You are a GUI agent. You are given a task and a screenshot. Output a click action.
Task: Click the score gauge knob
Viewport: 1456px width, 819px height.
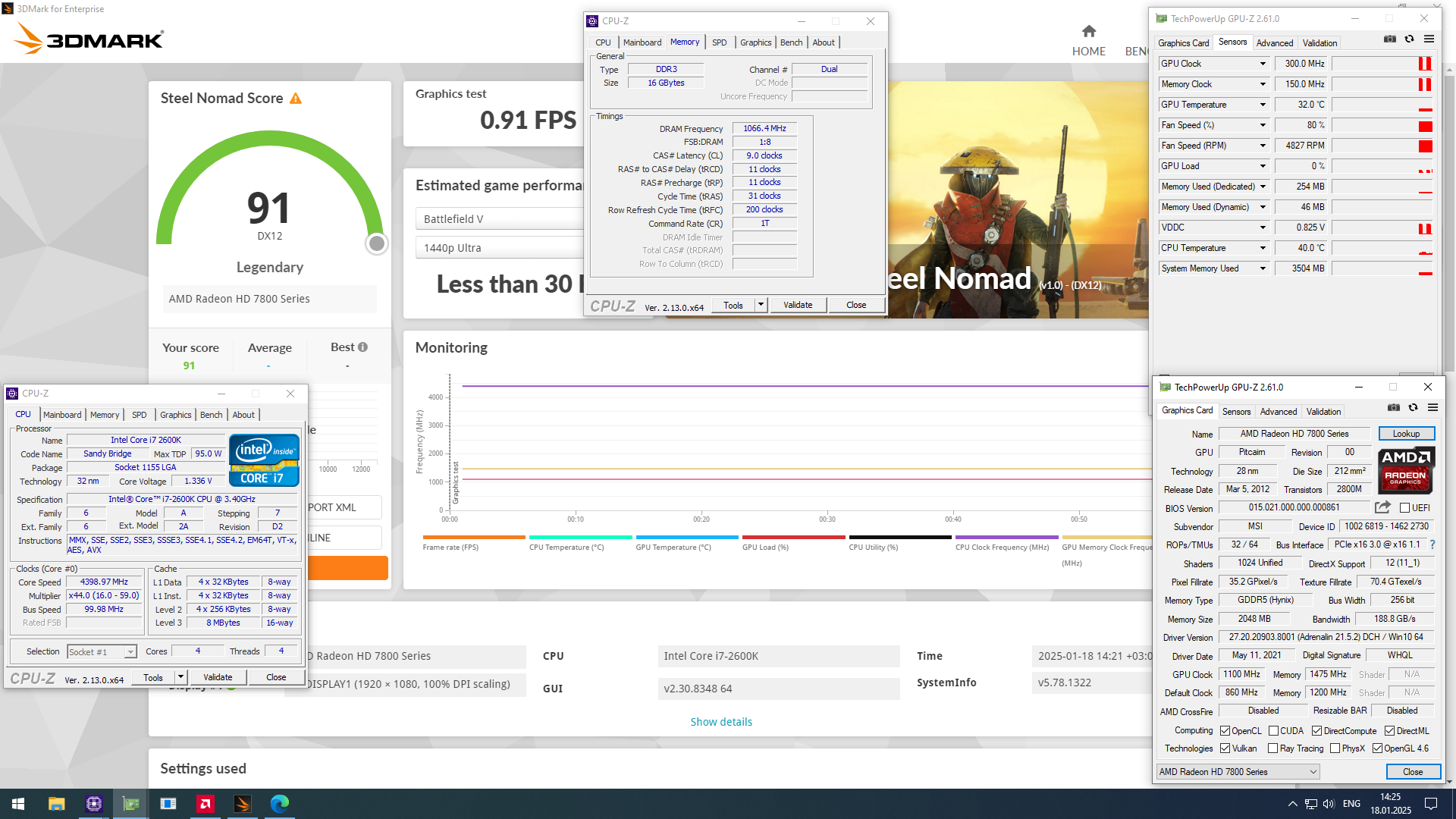[x=376, y=243]
